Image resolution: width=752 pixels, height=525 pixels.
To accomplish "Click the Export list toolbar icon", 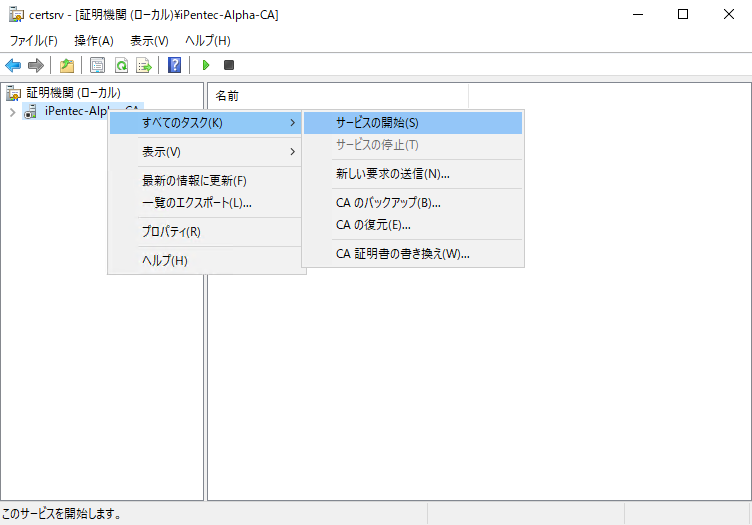I will [x=144, y=65].
